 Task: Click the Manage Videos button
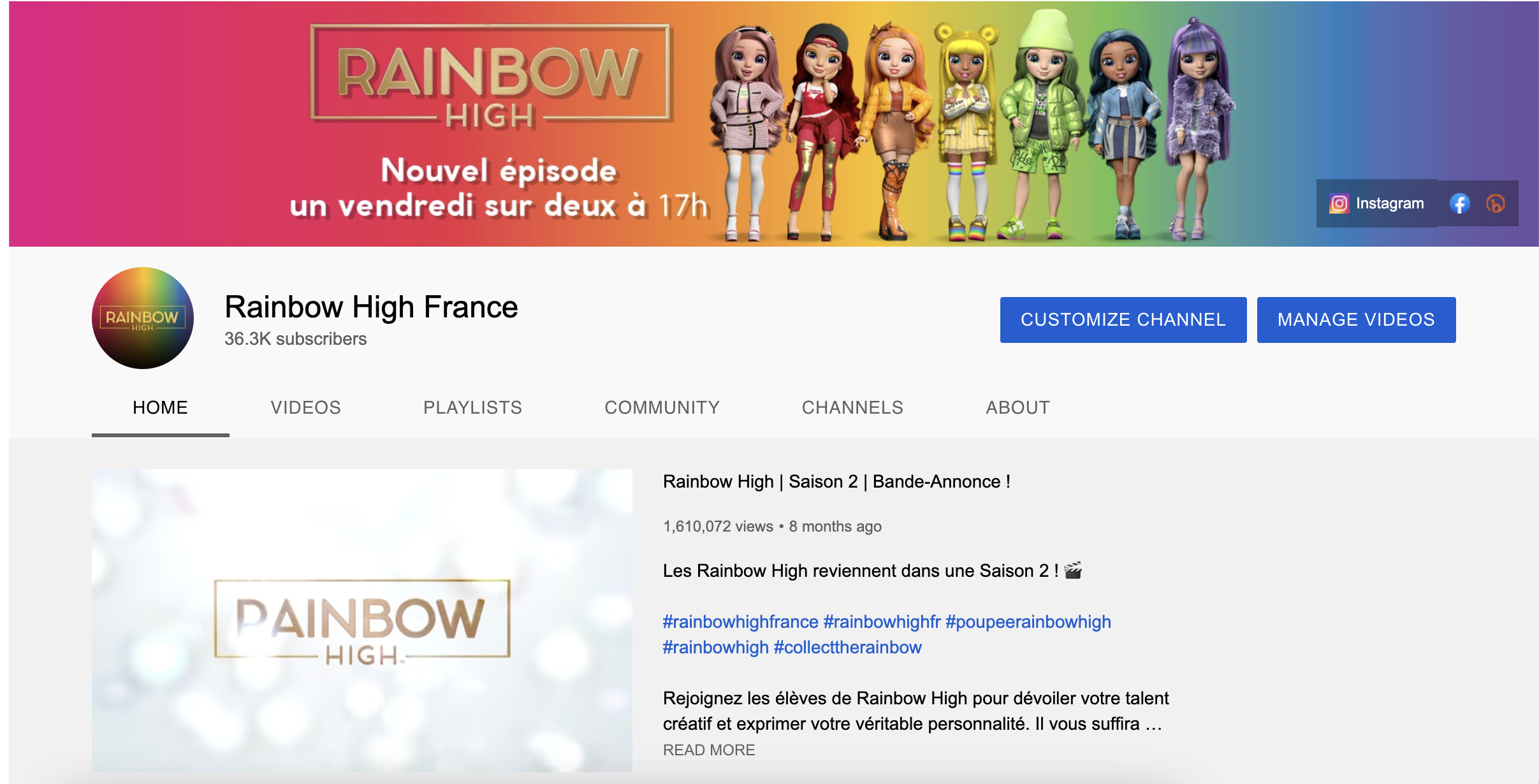click(1357, 319)
